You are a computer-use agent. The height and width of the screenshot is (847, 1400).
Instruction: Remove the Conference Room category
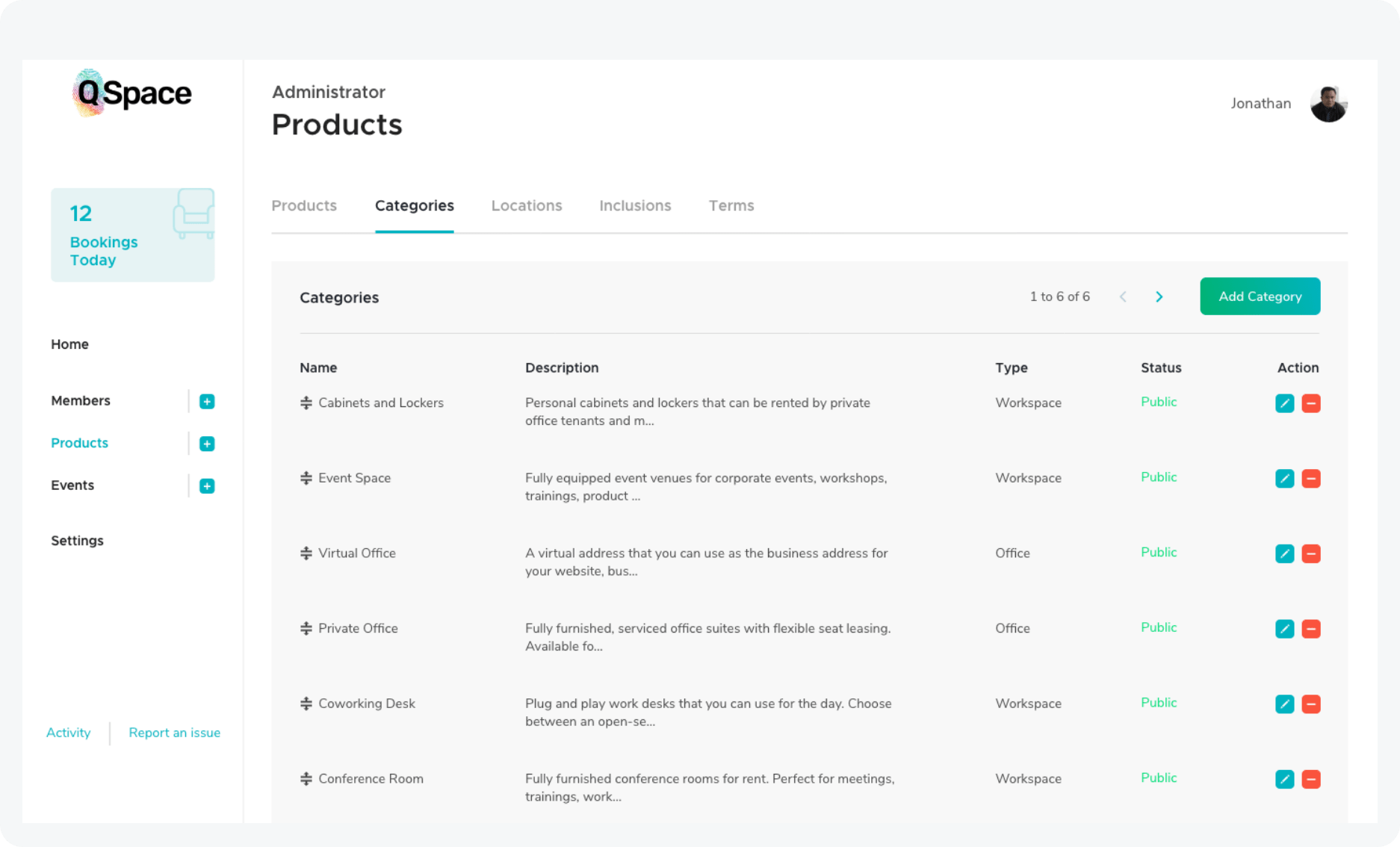point(1311,779)
